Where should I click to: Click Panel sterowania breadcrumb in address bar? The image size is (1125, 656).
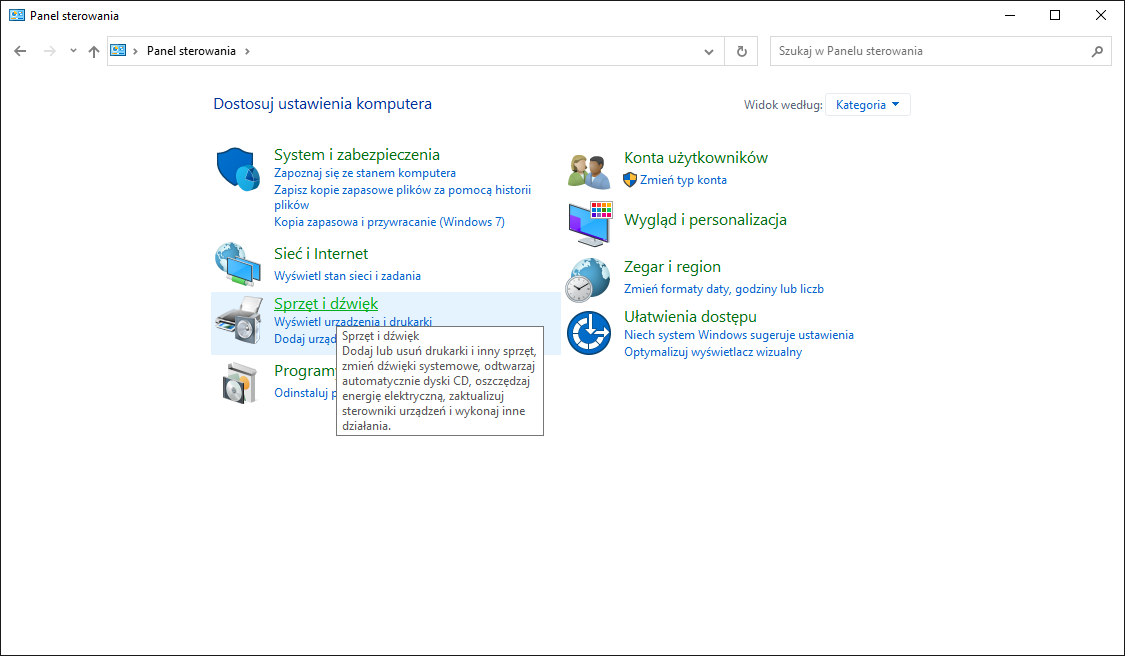tap(192, 51)
